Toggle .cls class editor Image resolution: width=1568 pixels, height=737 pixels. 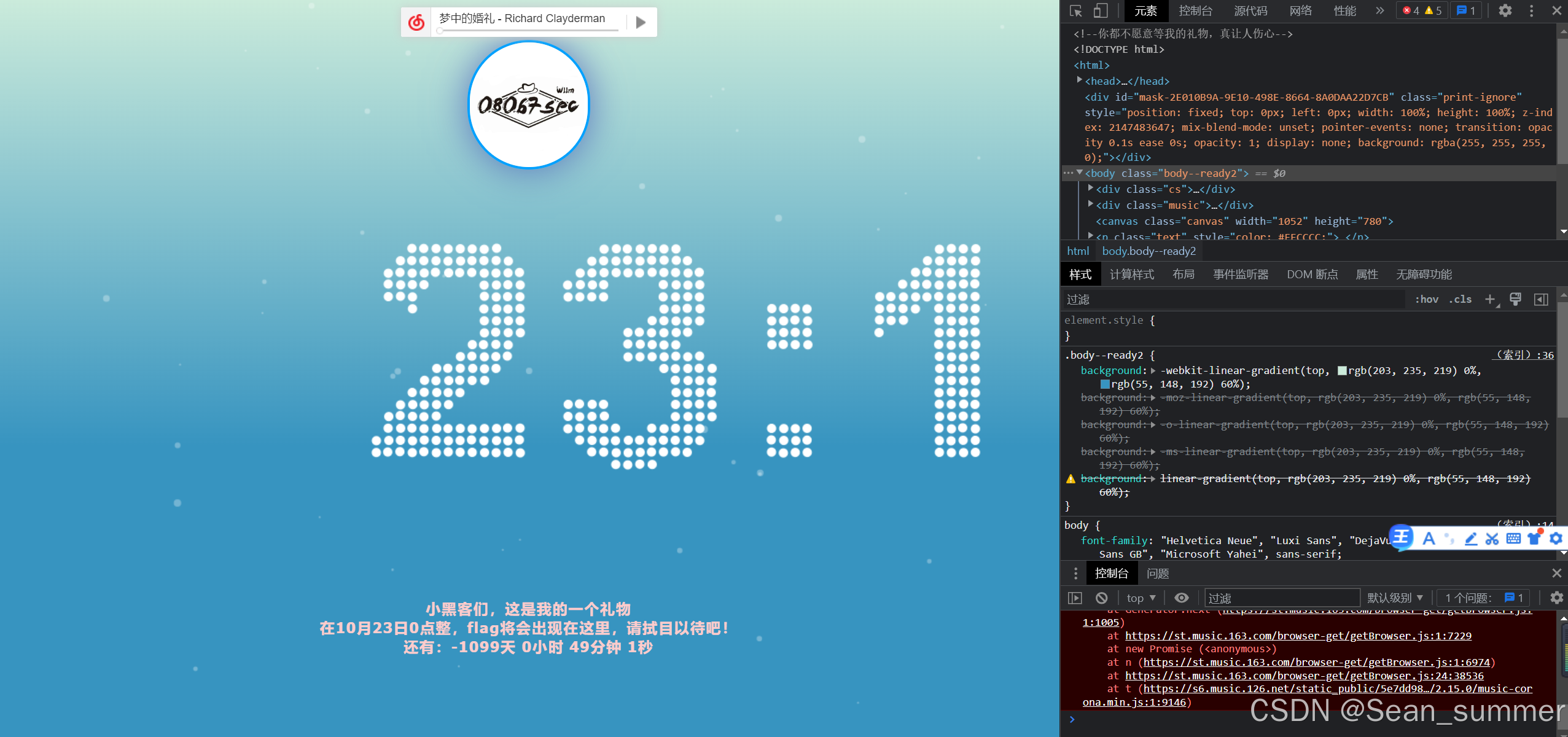click(x=1460, y=299)
